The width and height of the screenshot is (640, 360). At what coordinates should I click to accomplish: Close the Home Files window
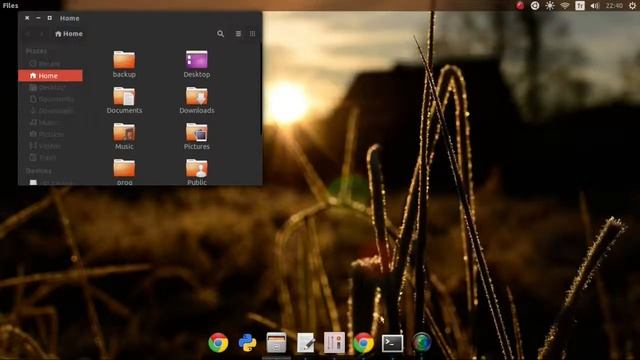click(27, 18)
